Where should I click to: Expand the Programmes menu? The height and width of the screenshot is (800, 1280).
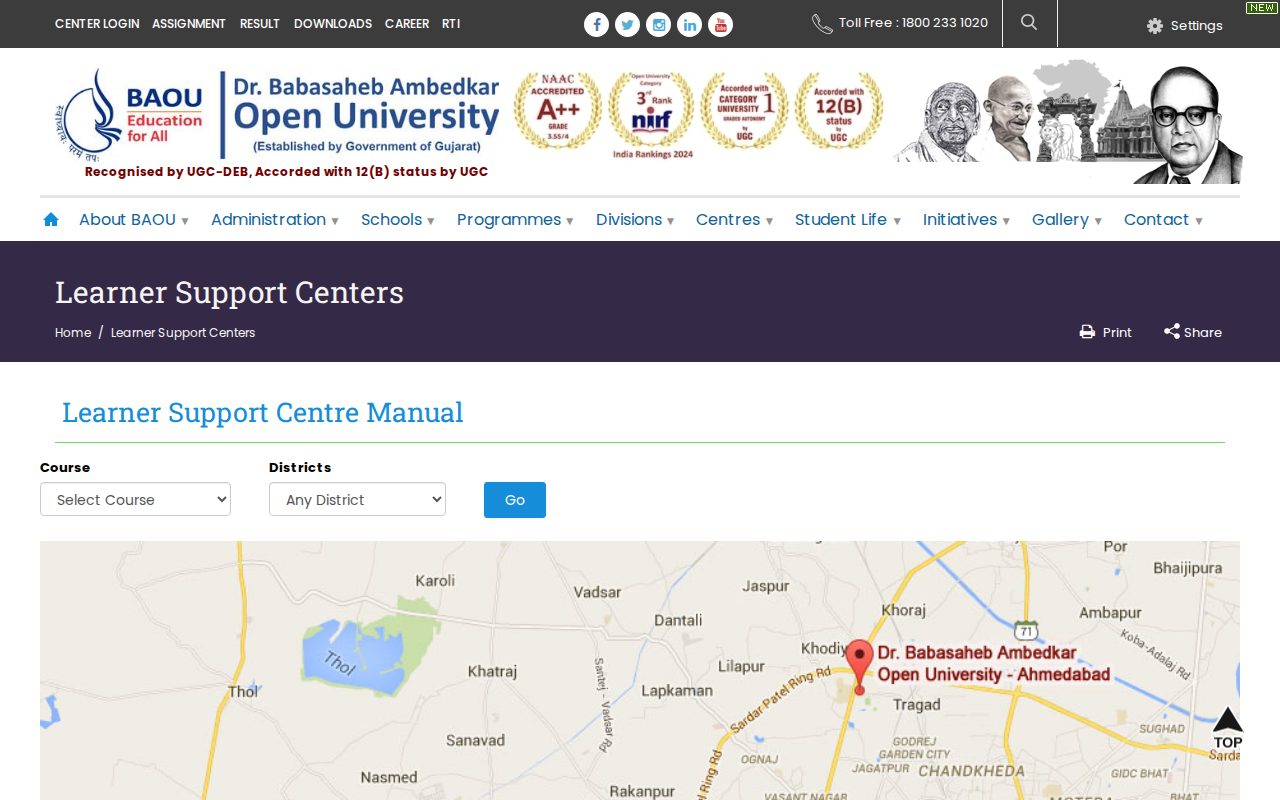coord(515,220)
